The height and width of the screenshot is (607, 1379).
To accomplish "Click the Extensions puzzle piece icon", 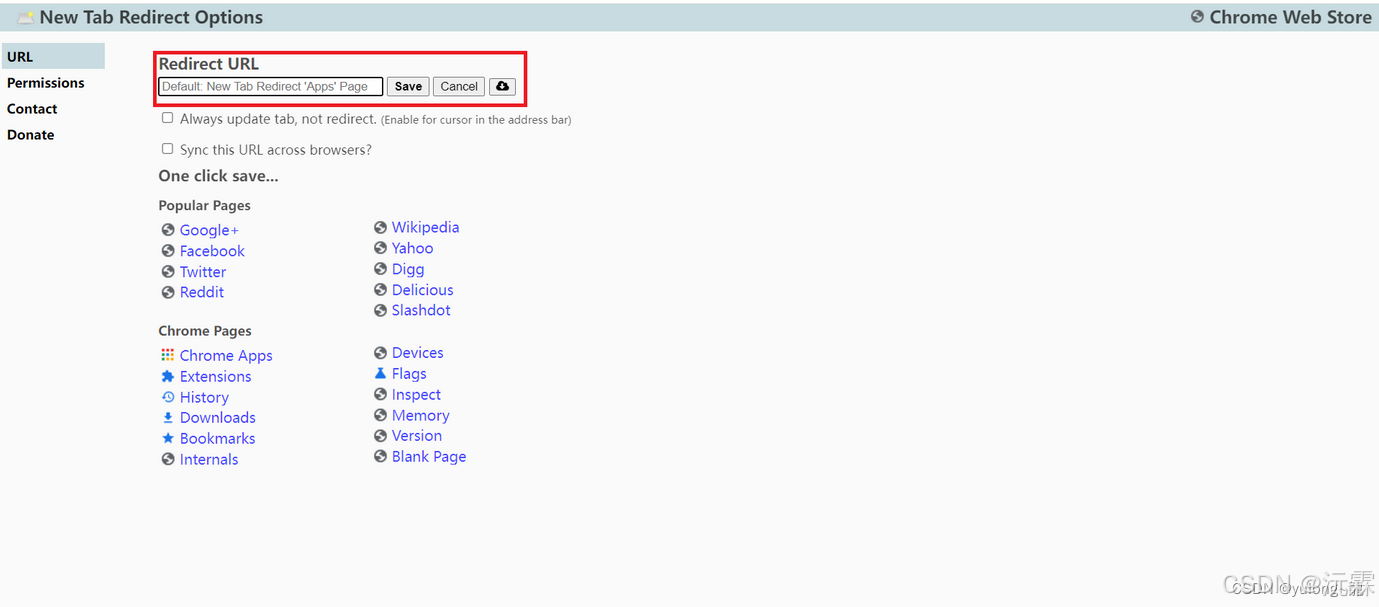I will pos(168,376).
